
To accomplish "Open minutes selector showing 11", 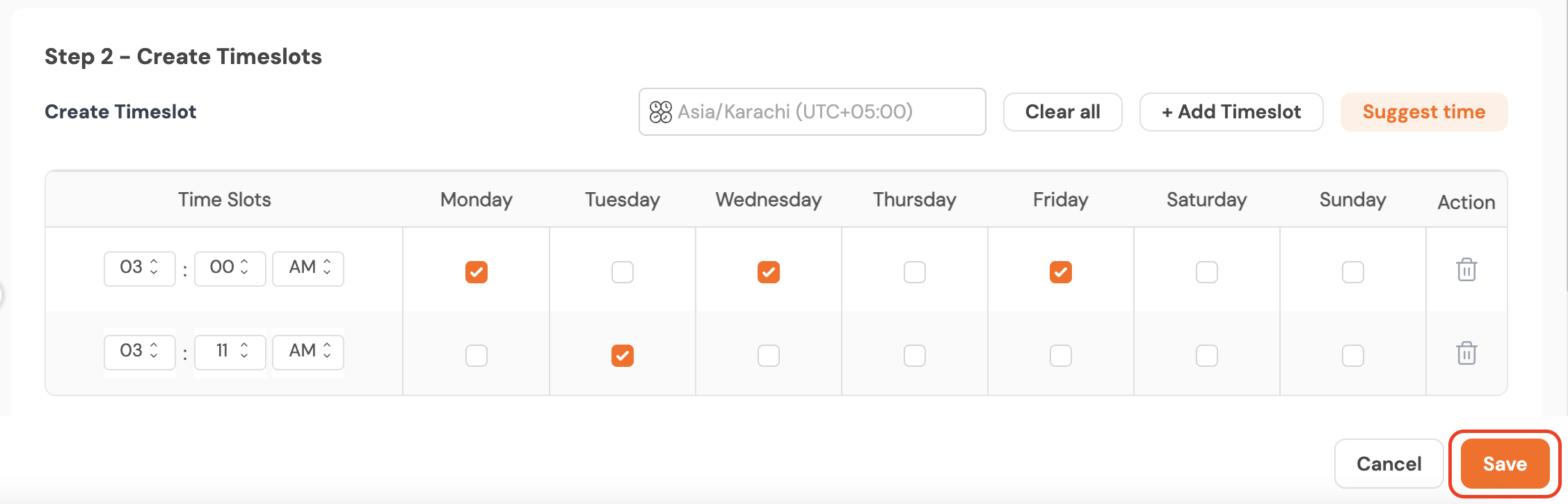I will coord(230,352).
